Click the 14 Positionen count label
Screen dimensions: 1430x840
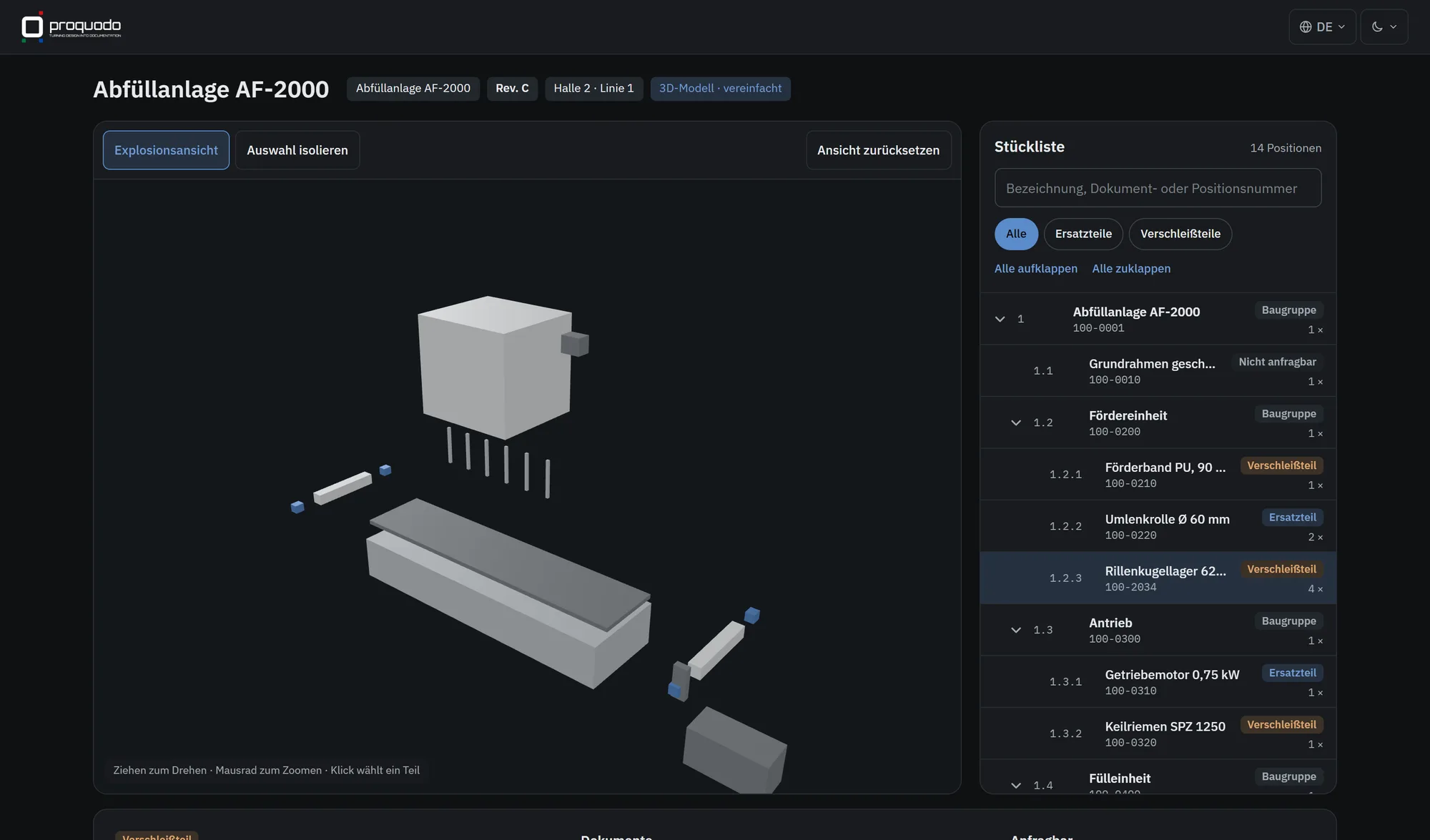(1286, 148)
